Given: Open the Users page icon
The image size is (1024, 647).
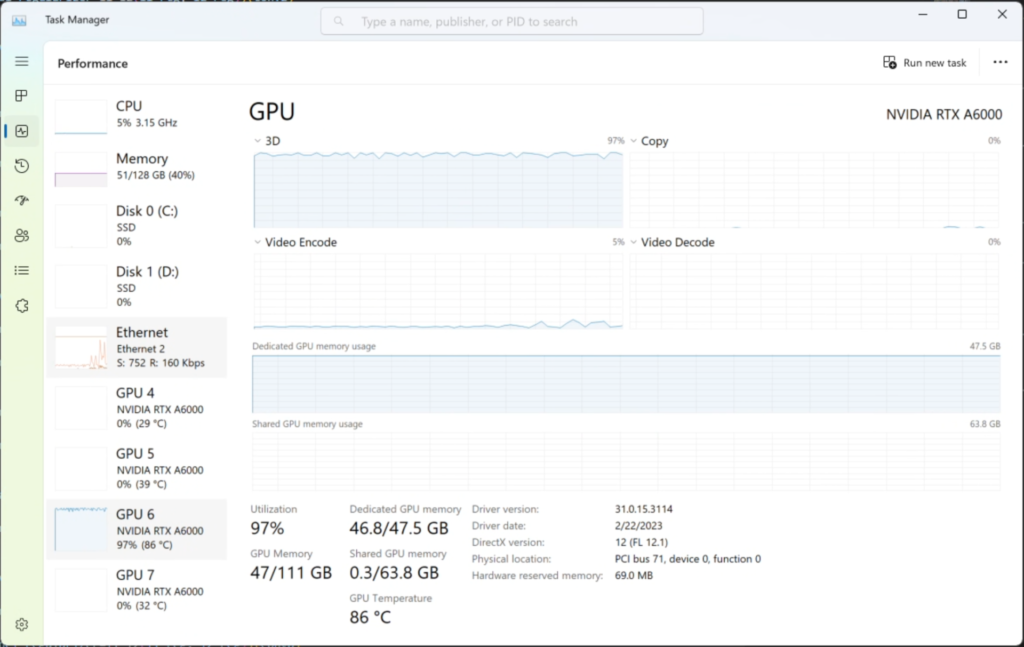Looking at the screenshot, I should [x=21, y=236].
